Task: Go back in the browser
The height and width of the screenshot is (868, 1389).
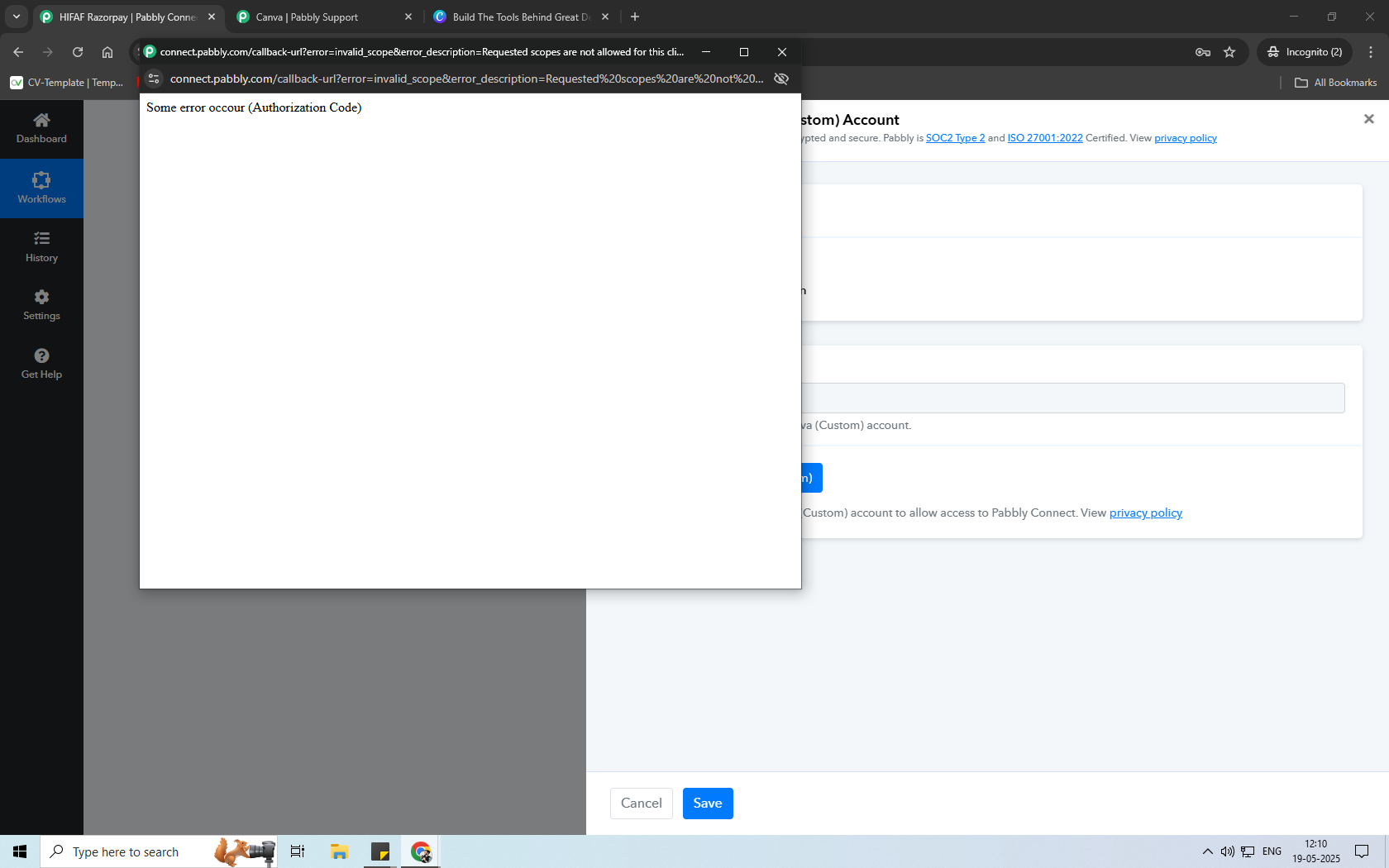Action: pos(18,52)
